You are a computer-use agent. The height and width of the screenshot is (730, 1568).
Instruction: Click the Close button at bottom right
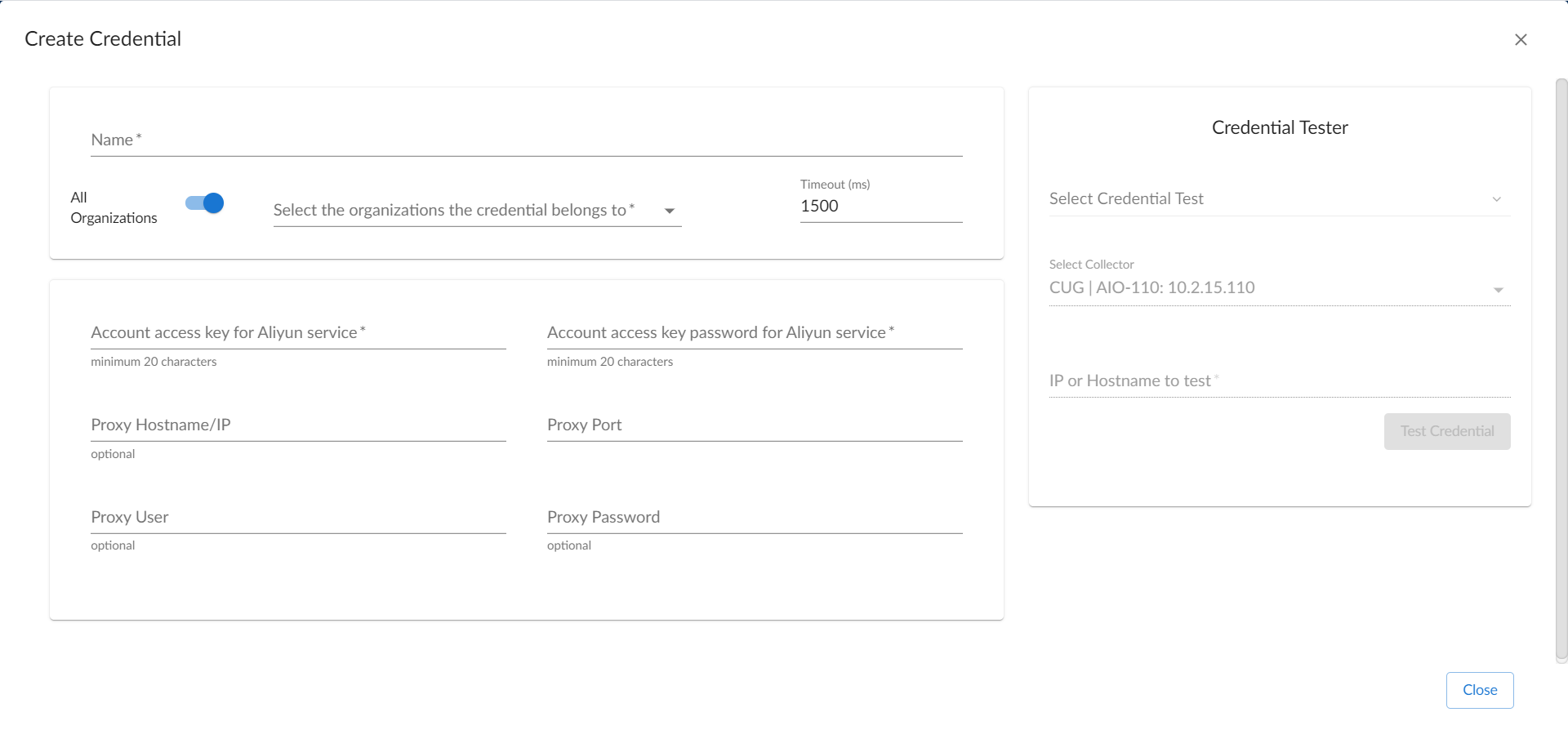[x=1479, y=690]
